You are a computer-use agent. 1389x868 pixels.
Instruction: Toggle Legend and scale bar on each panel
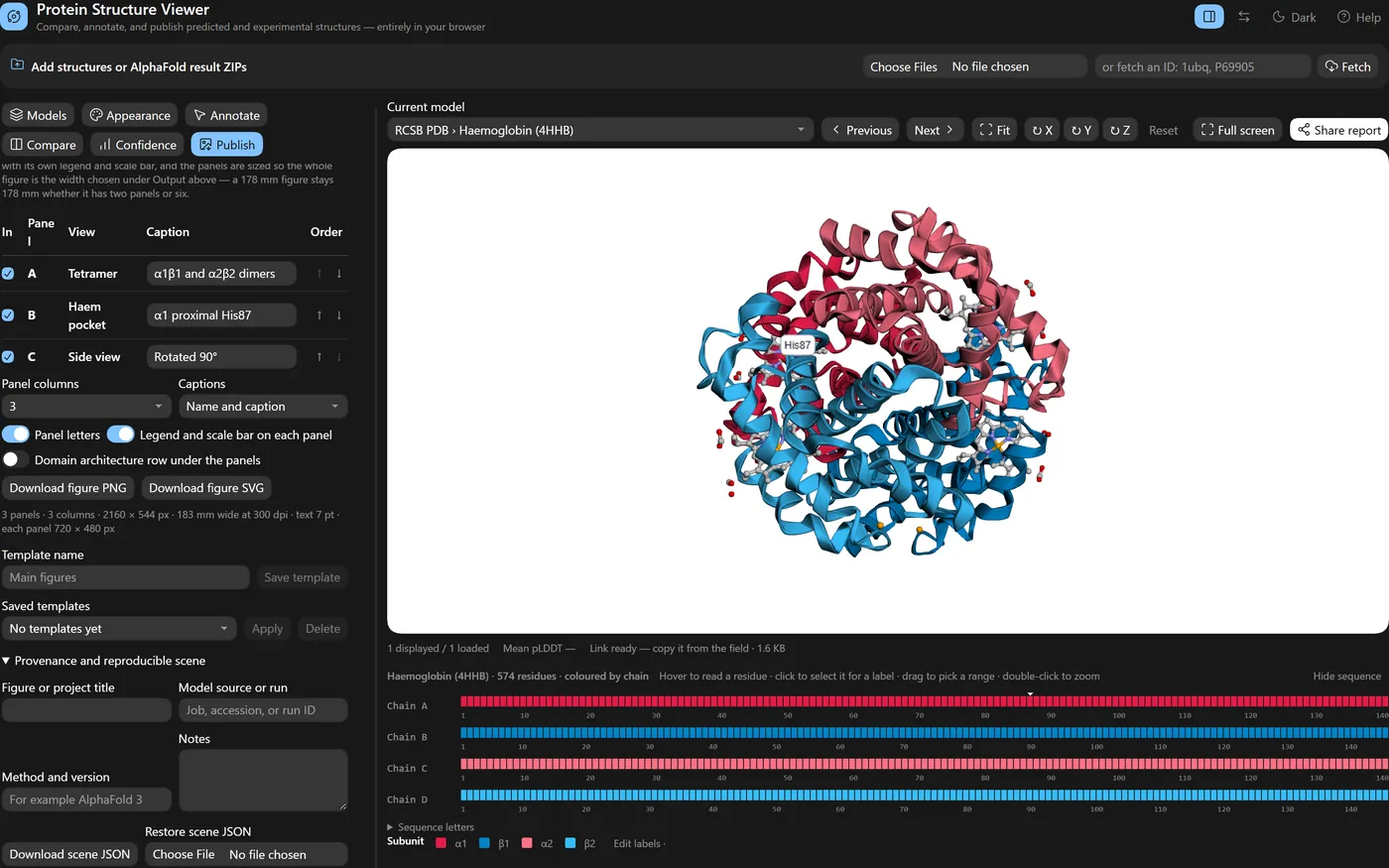pyautogui.click(x=121, y=434)
